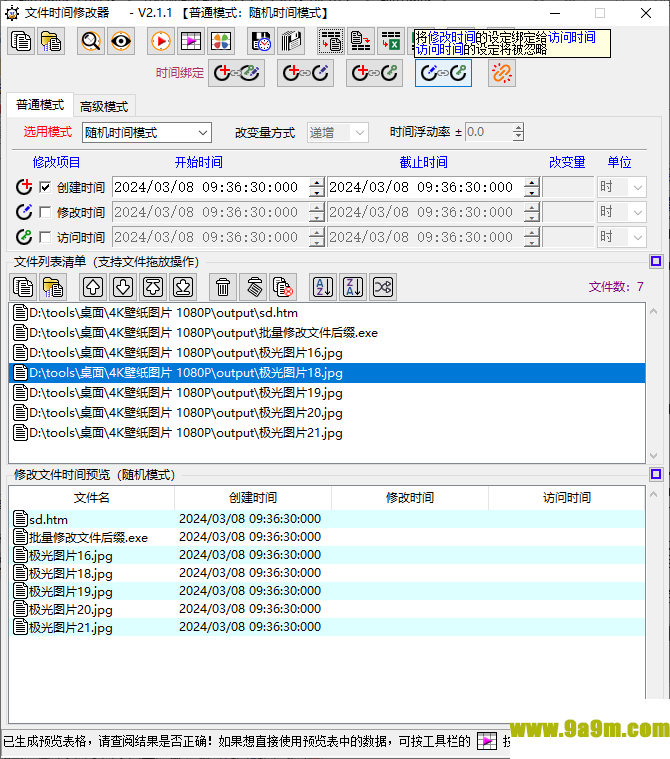Select 极光图片16.jpg path in file list

327,353
